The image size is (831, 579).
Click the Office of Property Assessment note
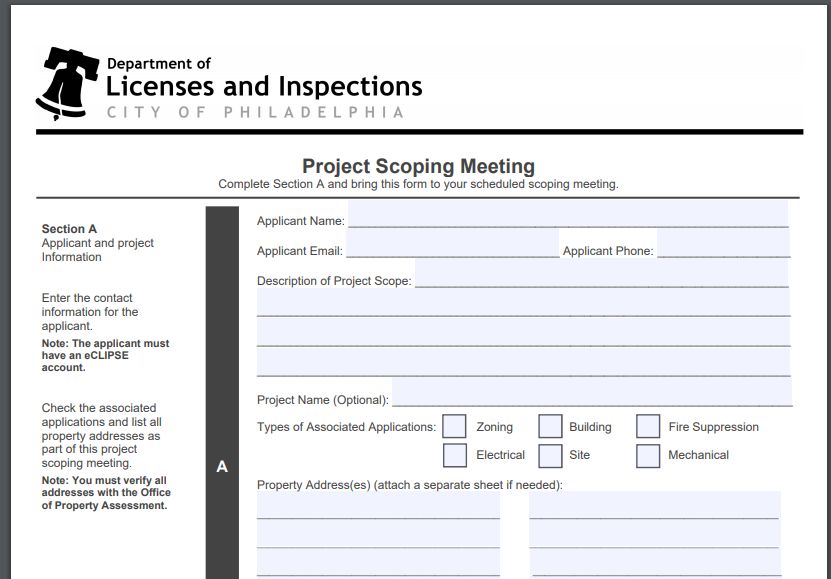(x=106, y=493)
